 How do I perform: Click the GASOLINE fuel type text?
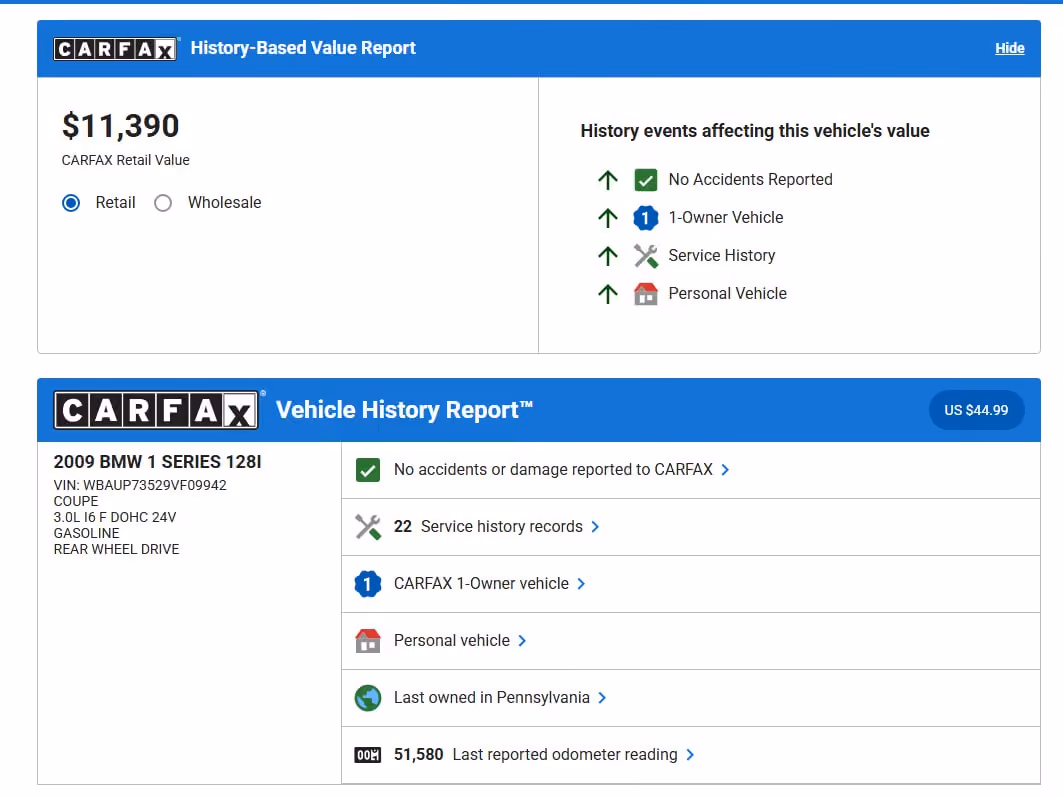(x=86, y=534)
